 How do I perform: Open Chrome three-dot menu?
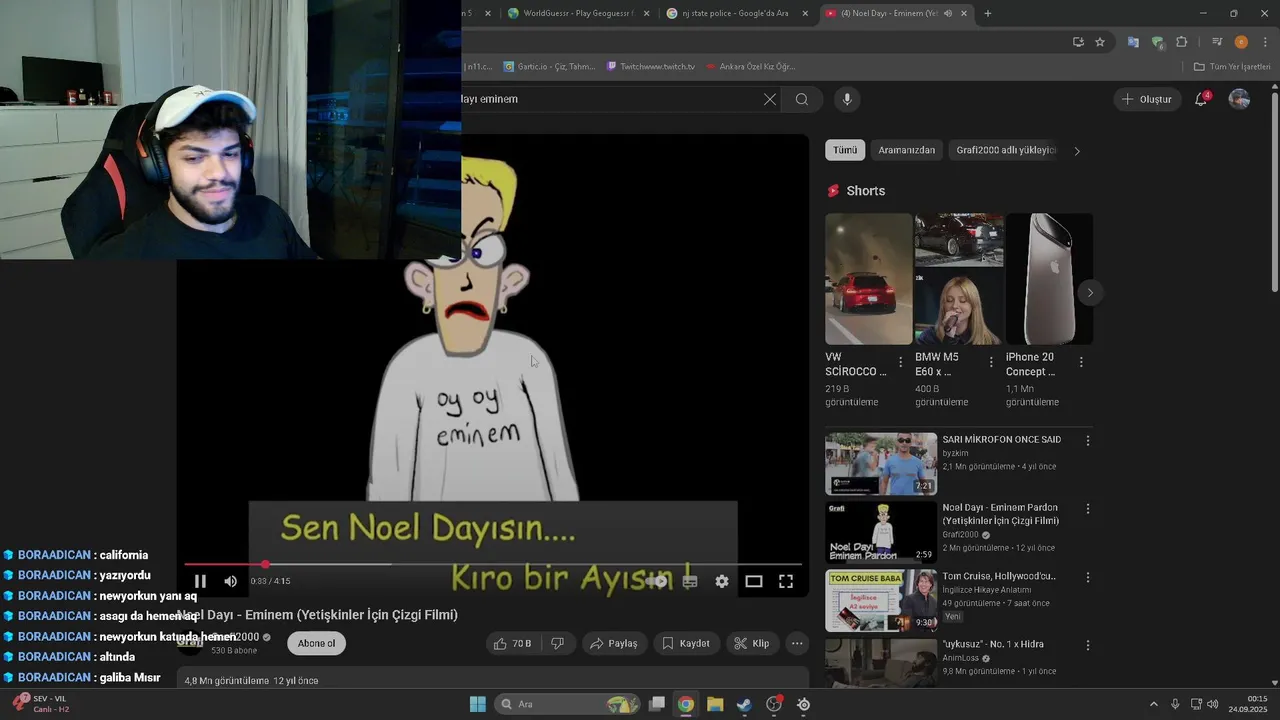tap(1264, 42)
